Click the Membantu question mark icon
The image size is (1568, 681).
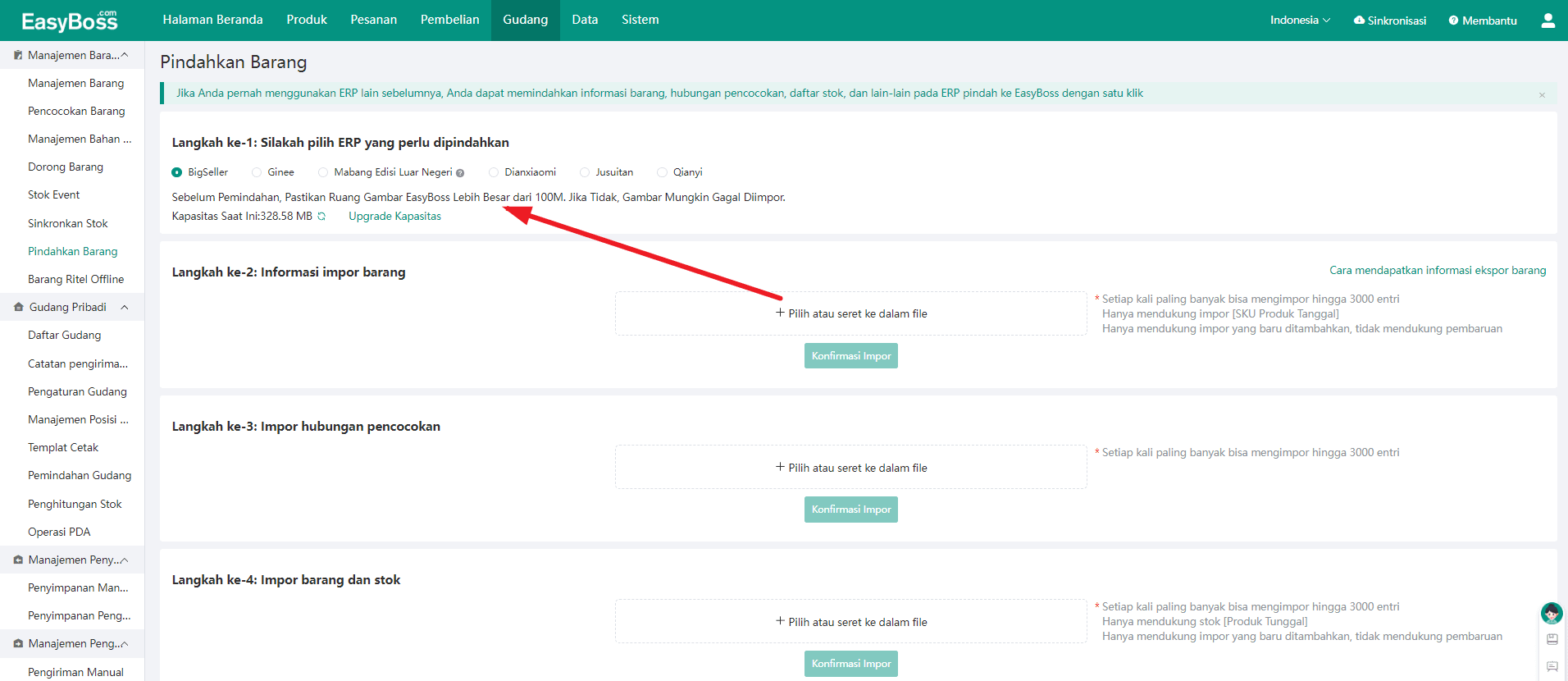(1453, 21)
